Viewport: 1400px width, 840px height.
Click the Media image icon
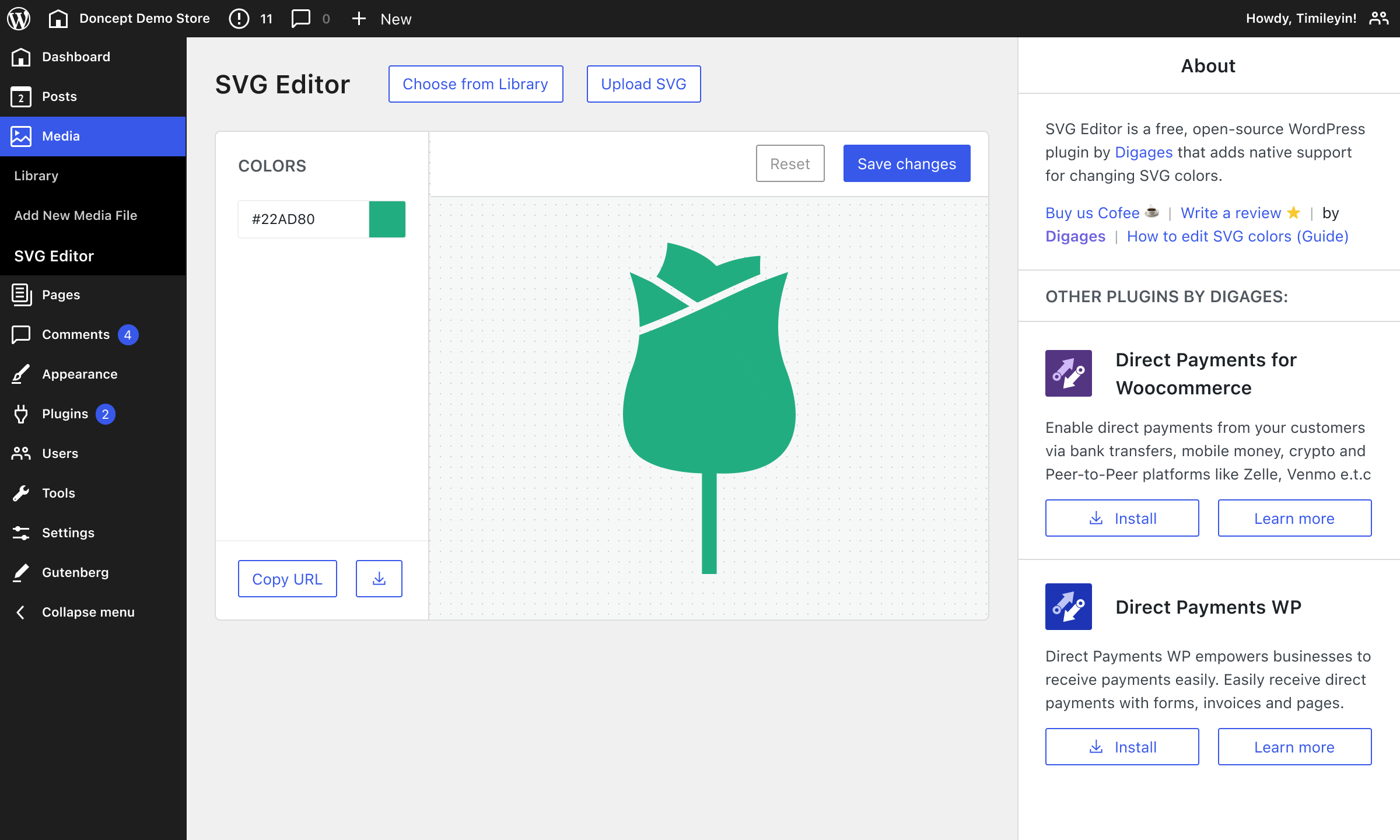21,136
